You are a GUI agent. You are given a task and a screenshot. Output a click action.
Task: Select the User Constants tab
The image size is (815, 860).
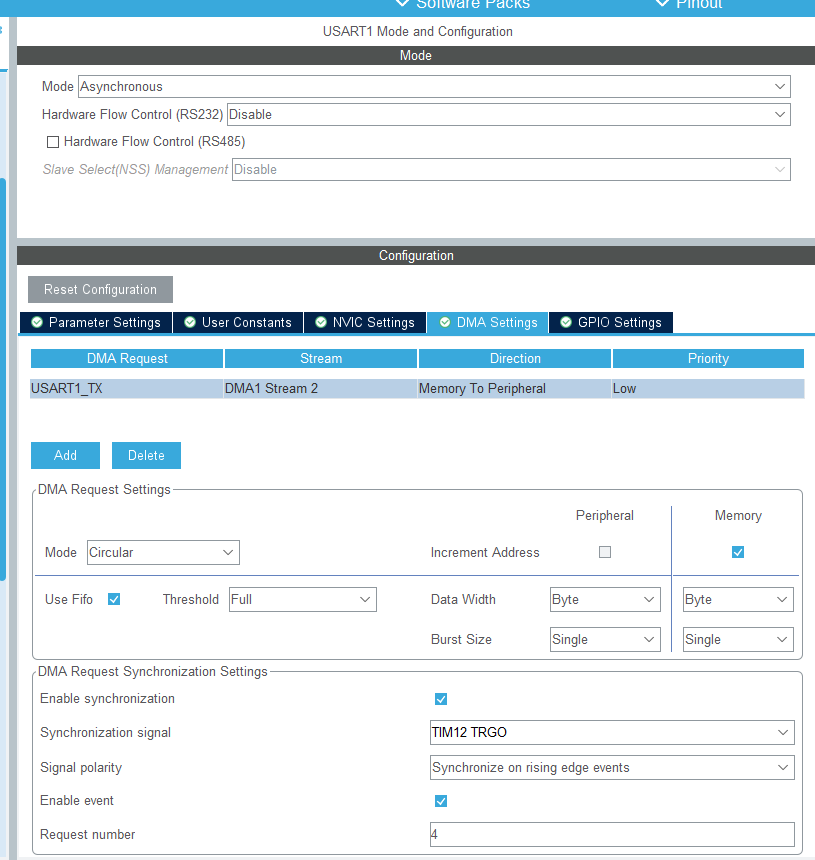[238, 322]
